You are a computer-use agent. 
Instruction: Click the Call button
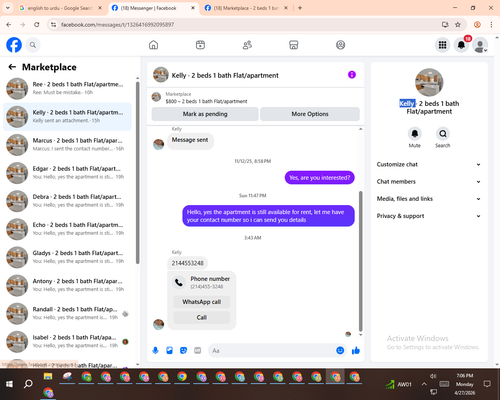coord(202,317)
